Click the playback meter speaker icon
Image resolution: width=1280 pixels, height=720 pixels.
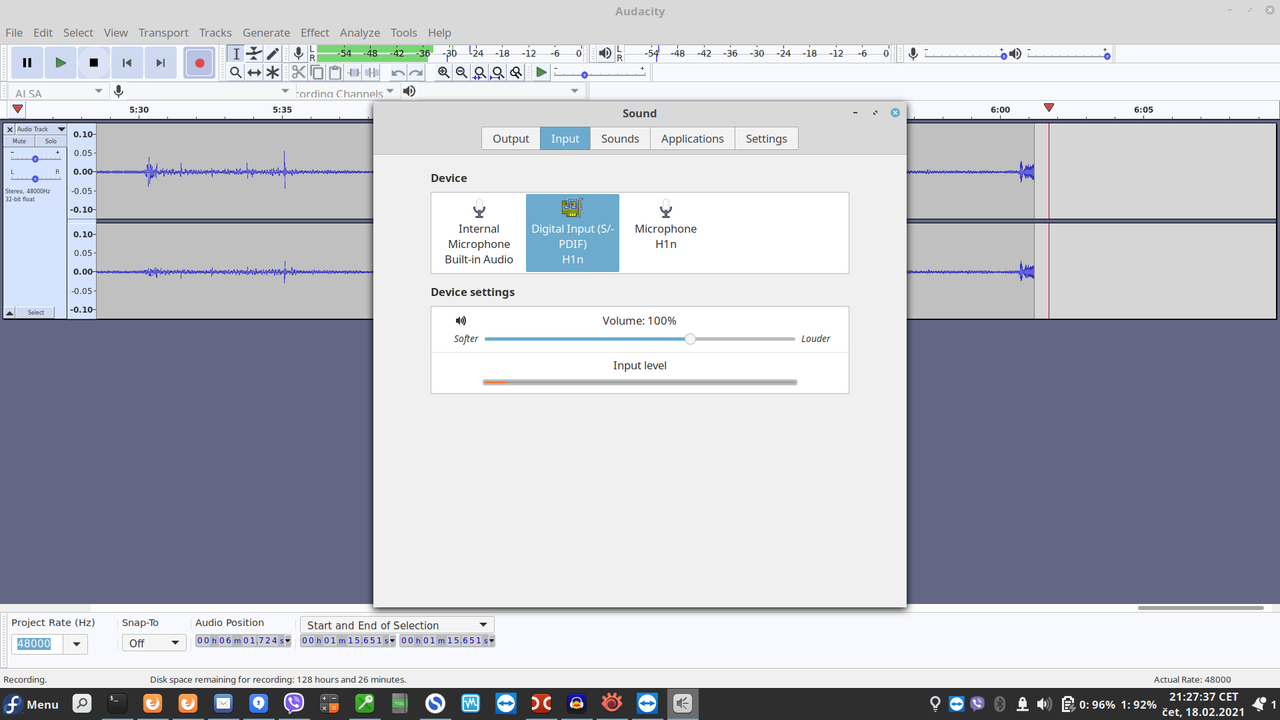(605, 54)
